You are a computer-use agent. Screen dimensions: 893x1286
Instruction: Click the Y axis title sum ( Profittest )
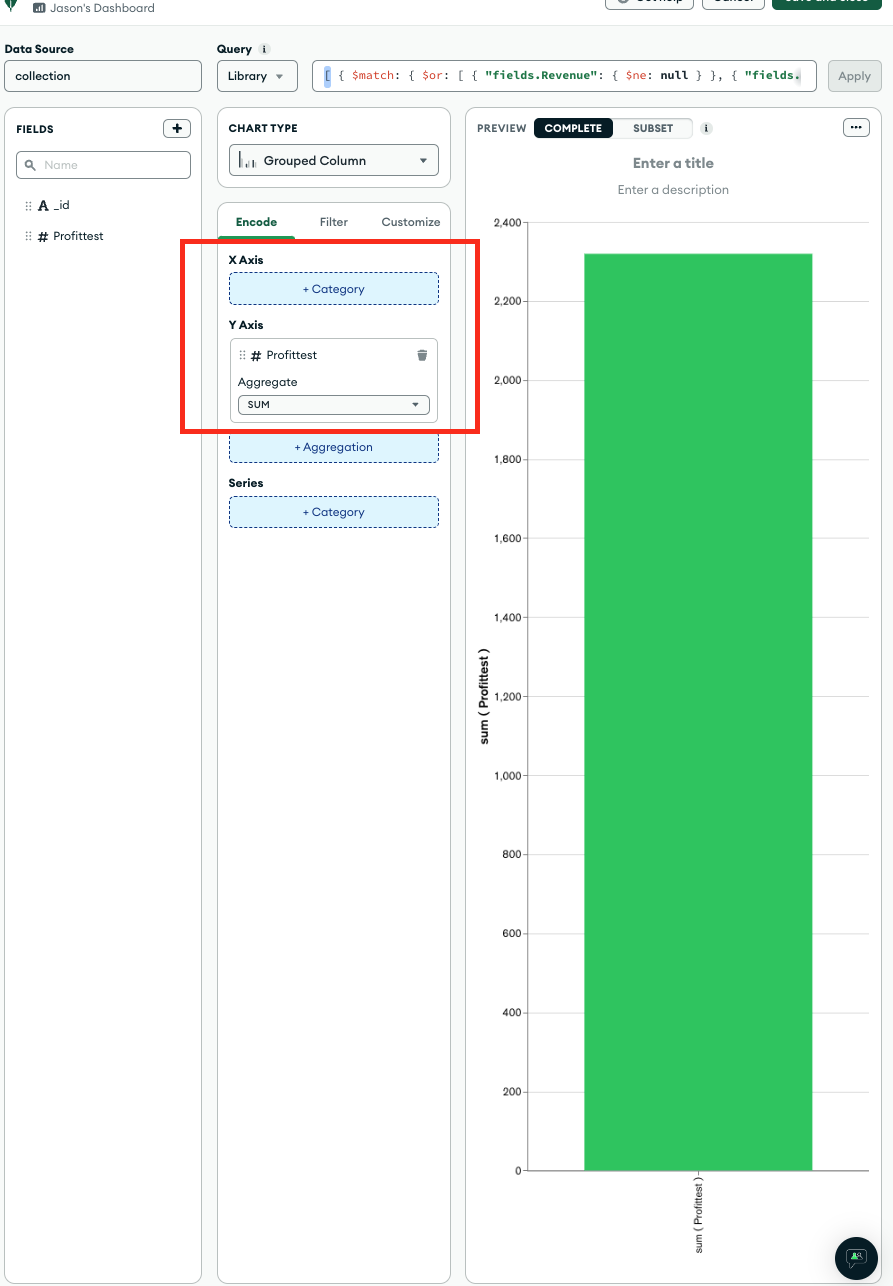tap(484, 697)
